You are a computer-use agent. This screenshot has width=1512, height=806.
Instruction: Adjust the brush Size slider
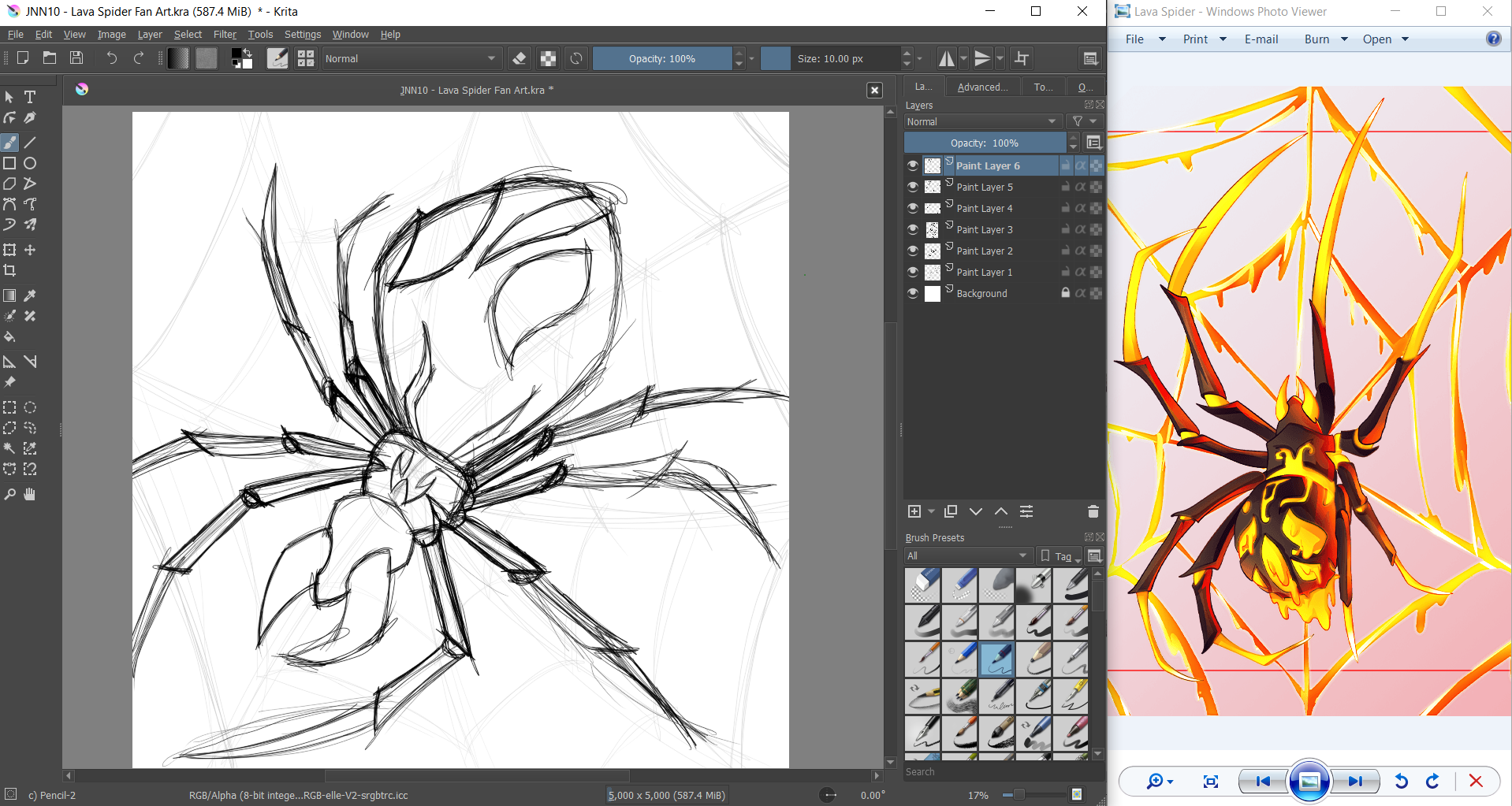click(830, 58)
